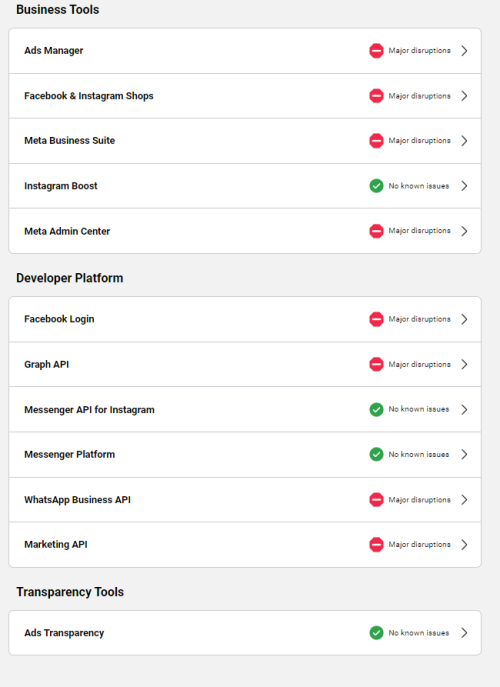Click red status icon for WhatsApp Business API
Screen dimensions: 500x687
tap(376, 500)
